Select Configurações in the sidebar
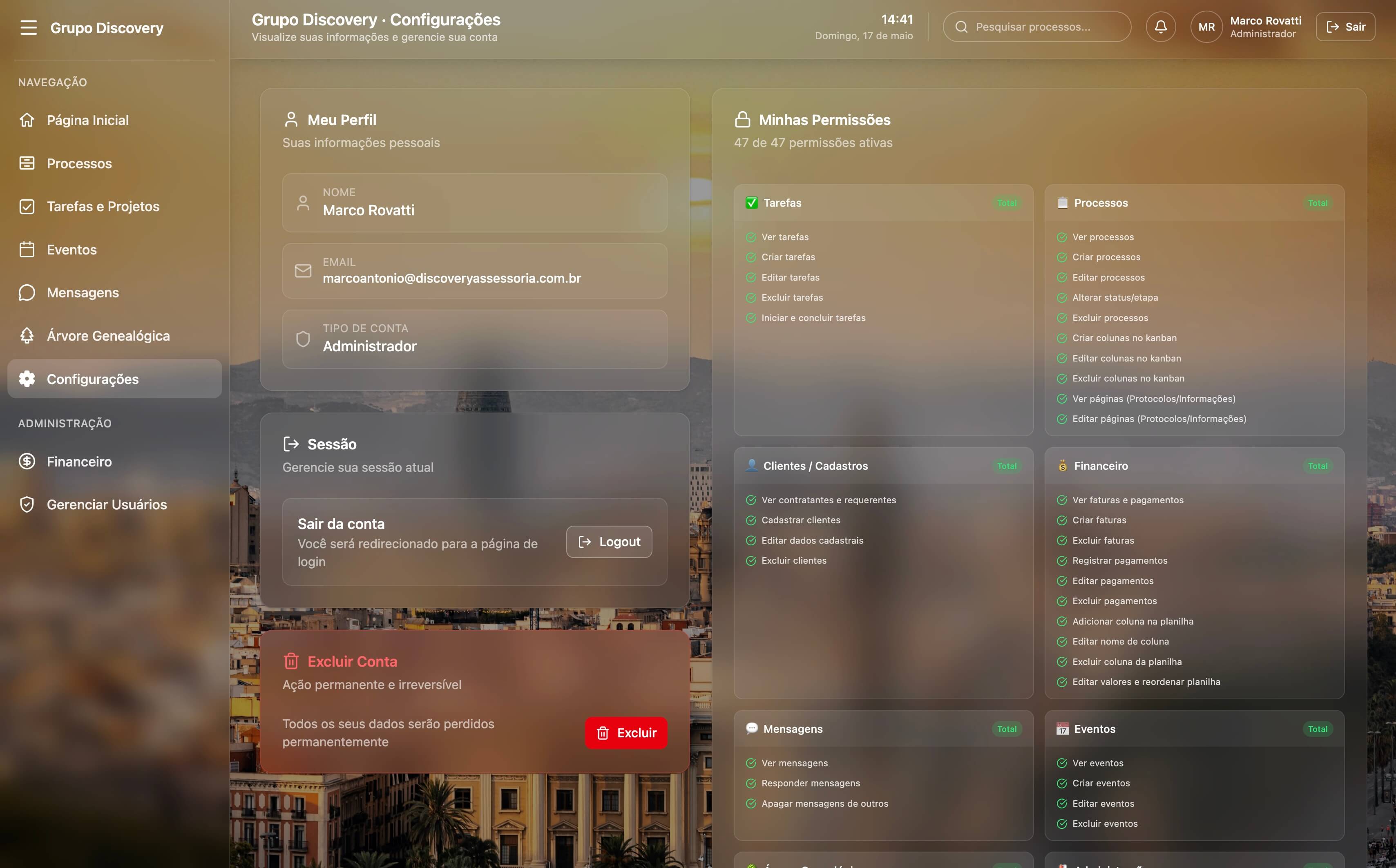Screen dimensions: 1396x868 (115, 378)
